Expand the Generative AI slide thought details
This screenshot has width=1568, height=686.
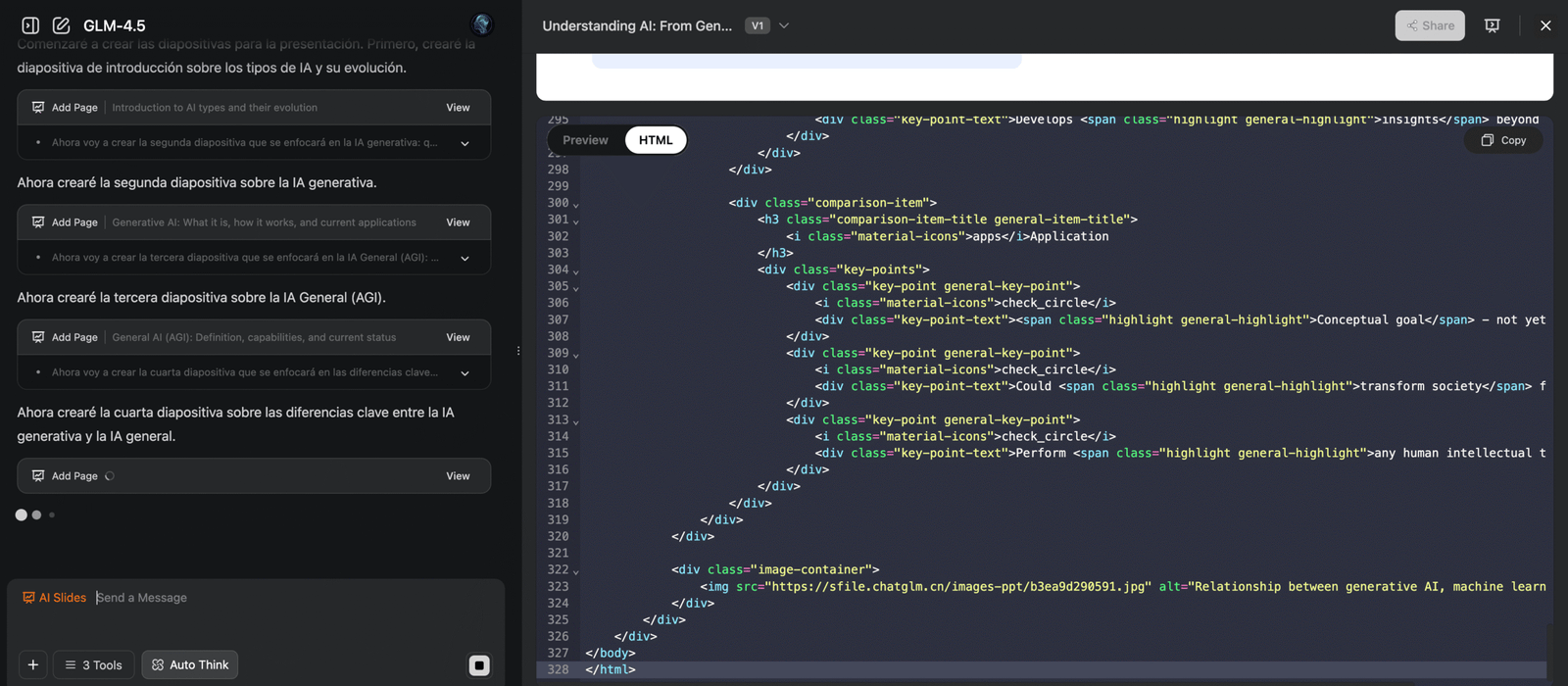click(465, 258)
